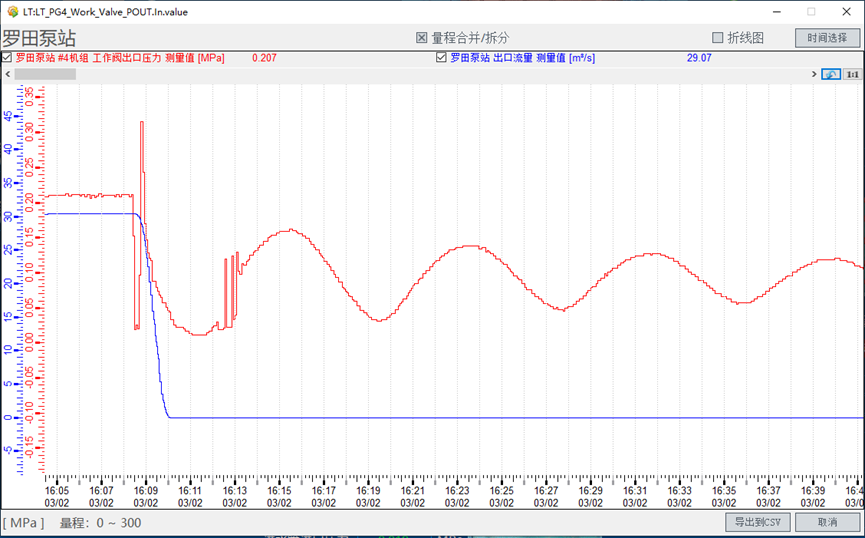
Task: Click the 导出到CSV button
Action: (758, 522)
